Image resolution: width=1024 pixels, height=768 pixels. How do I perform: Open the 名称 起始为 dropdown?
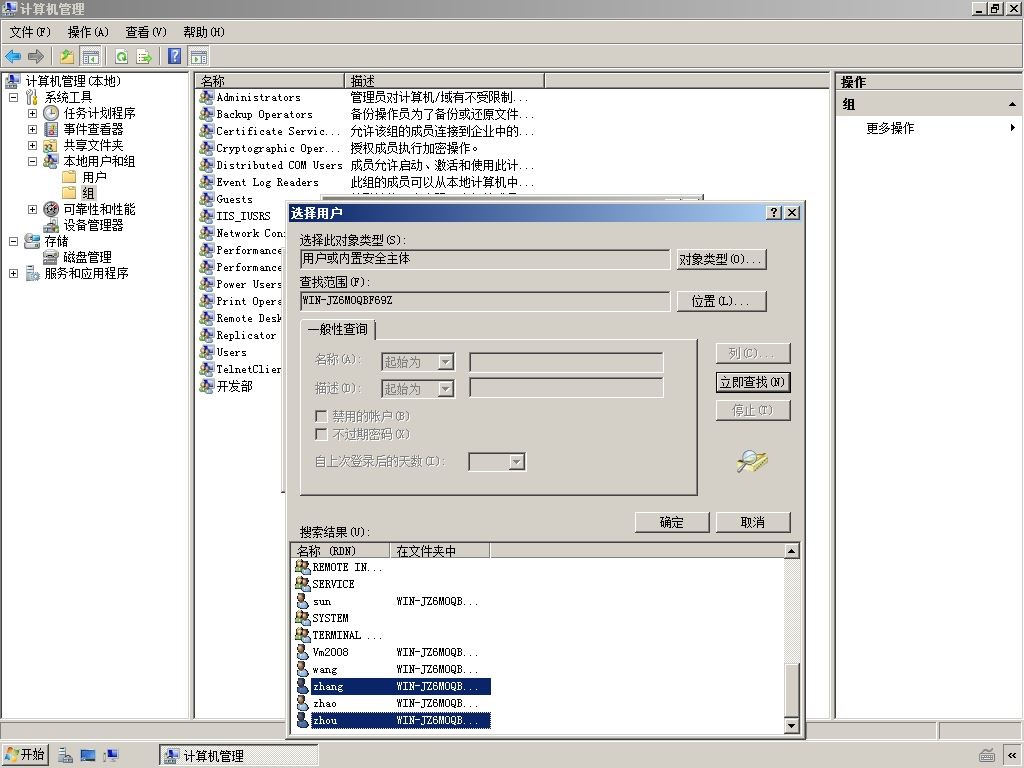click(x=446, y=362)
